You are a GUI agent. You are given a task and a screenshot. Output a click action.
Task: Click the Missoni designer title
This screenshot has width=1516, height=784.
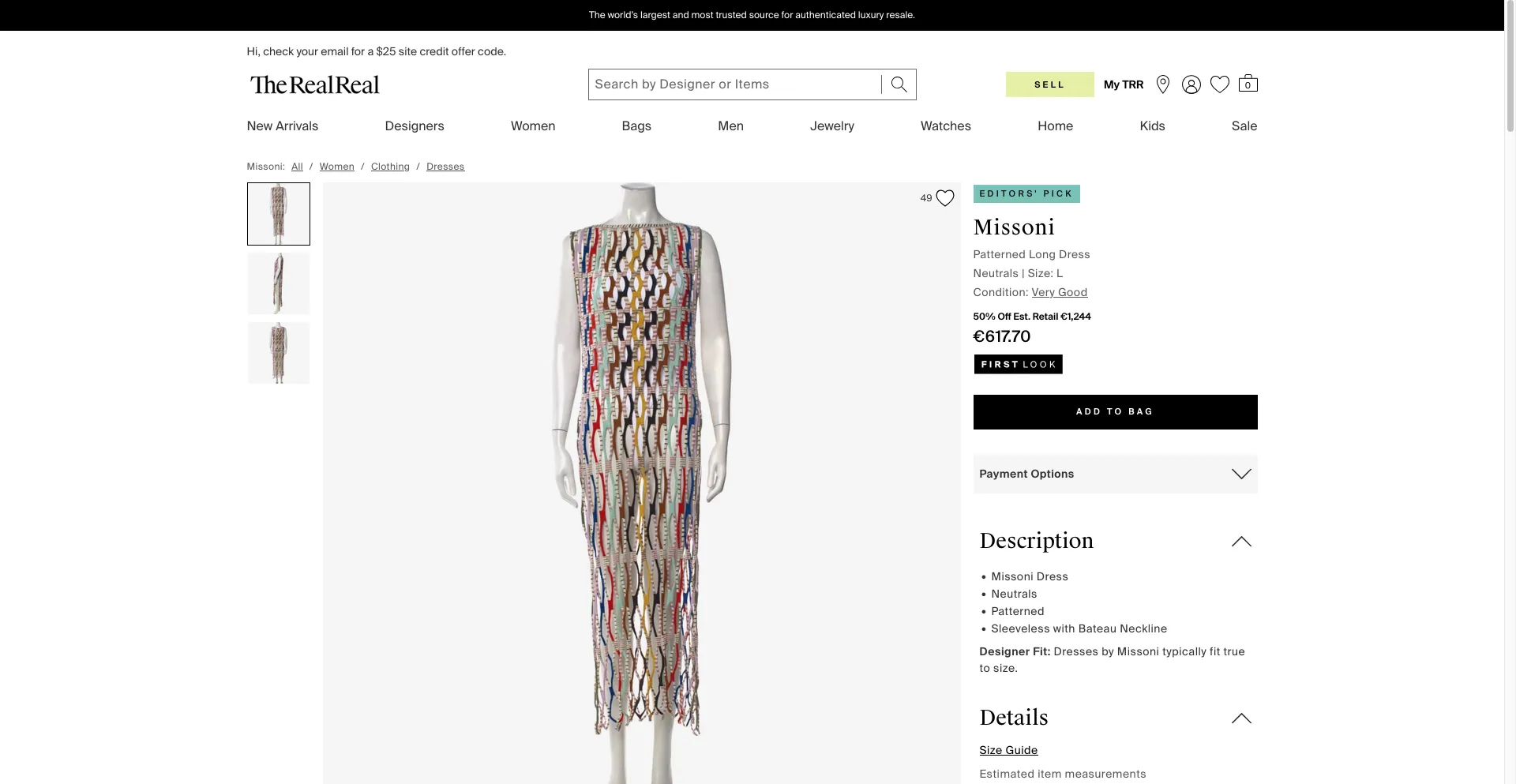pos(1014,227)
